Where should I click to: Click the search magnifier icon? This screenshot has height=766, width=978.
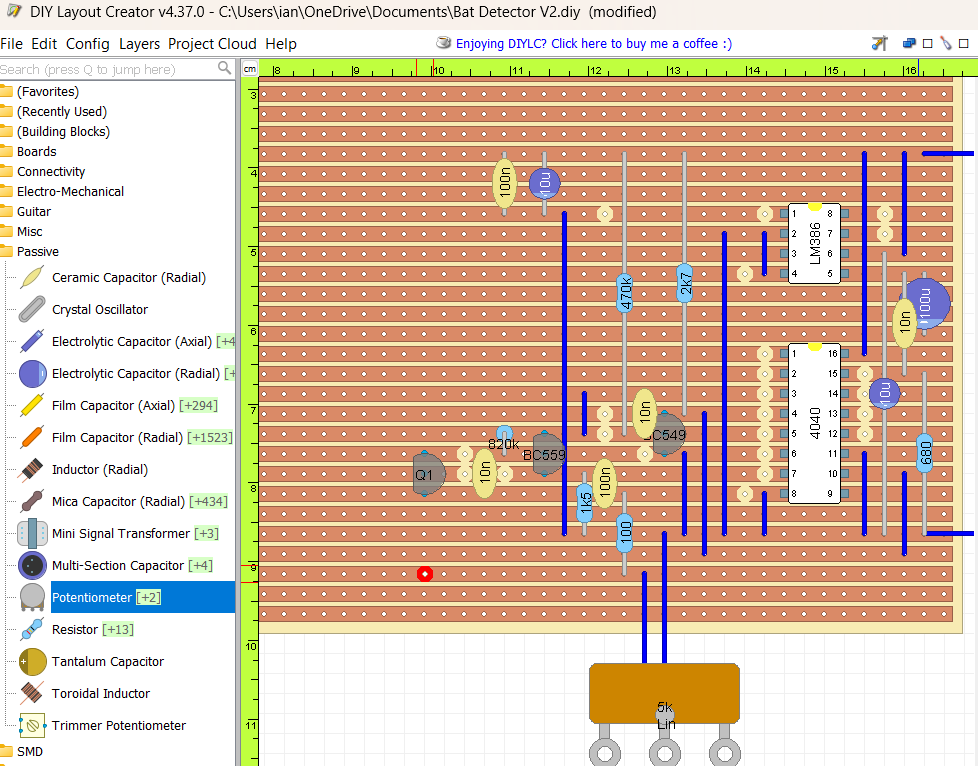(224, 68)
